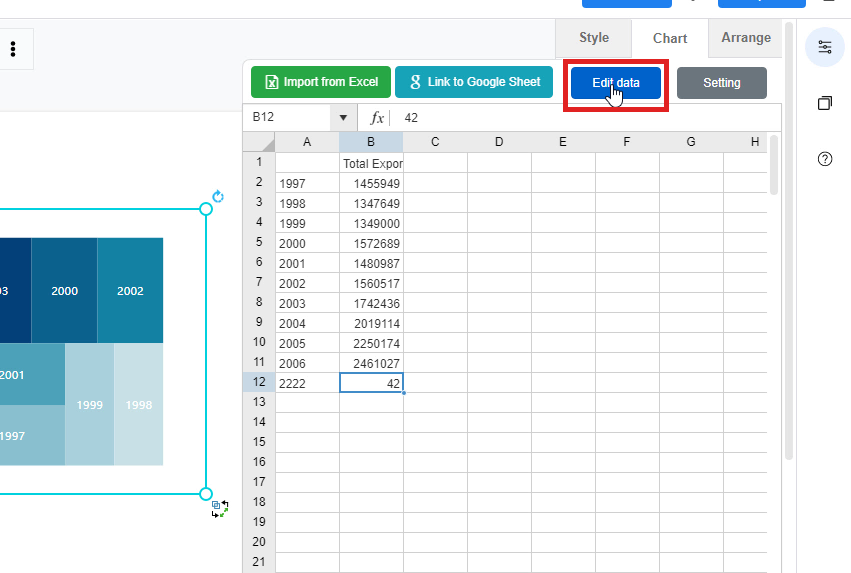Select the light 1998 treemap tile
851x573 pixels.
pyautogui.click(x=138, y=405)
